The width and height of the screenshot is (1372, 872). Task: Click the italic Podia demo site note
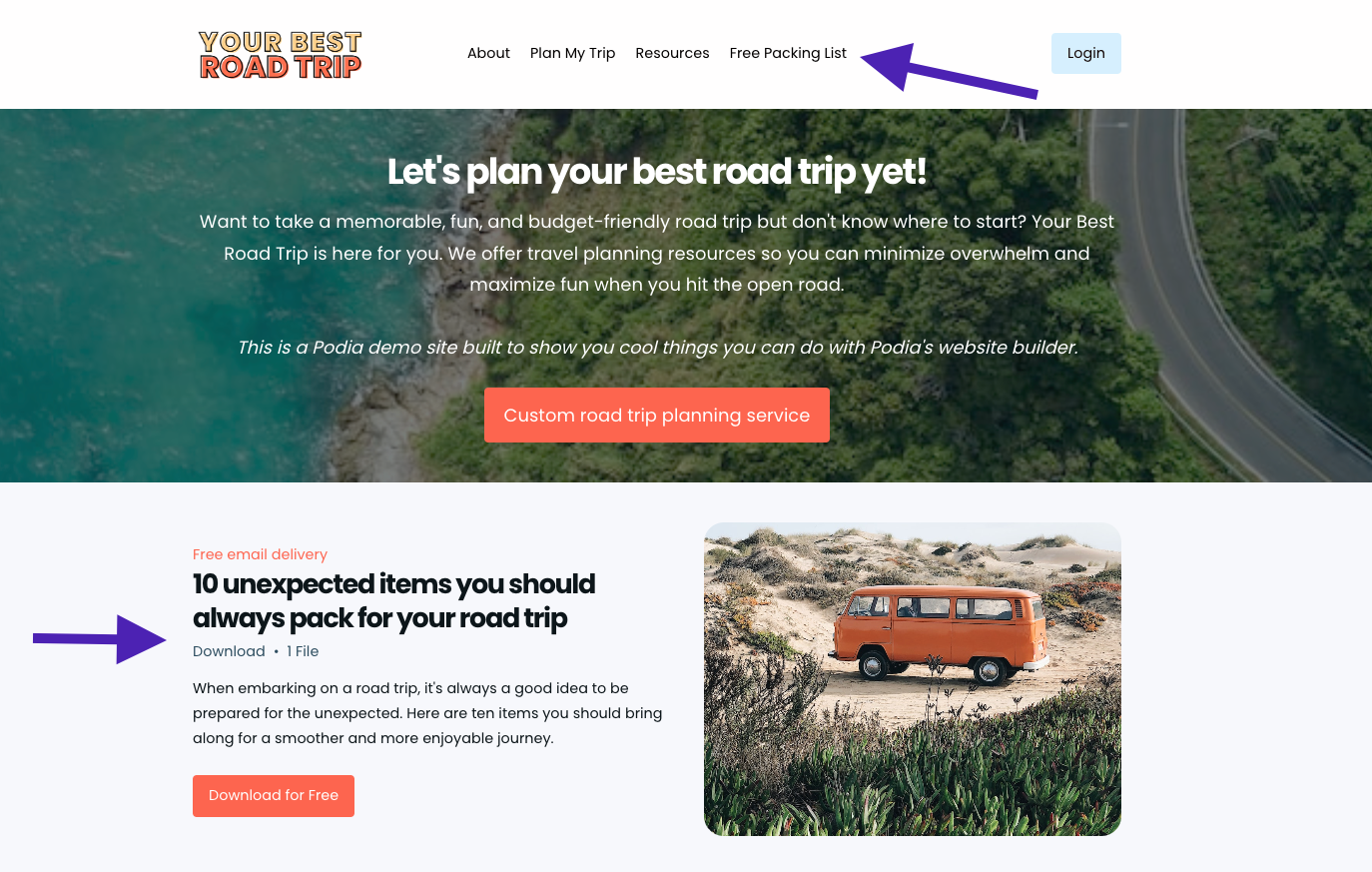(x=657, y=348)
